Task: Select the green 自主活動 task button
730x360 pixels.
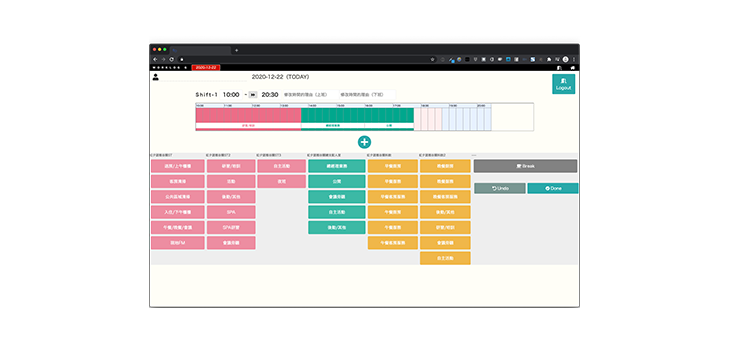Action: [x=337, y=212]
